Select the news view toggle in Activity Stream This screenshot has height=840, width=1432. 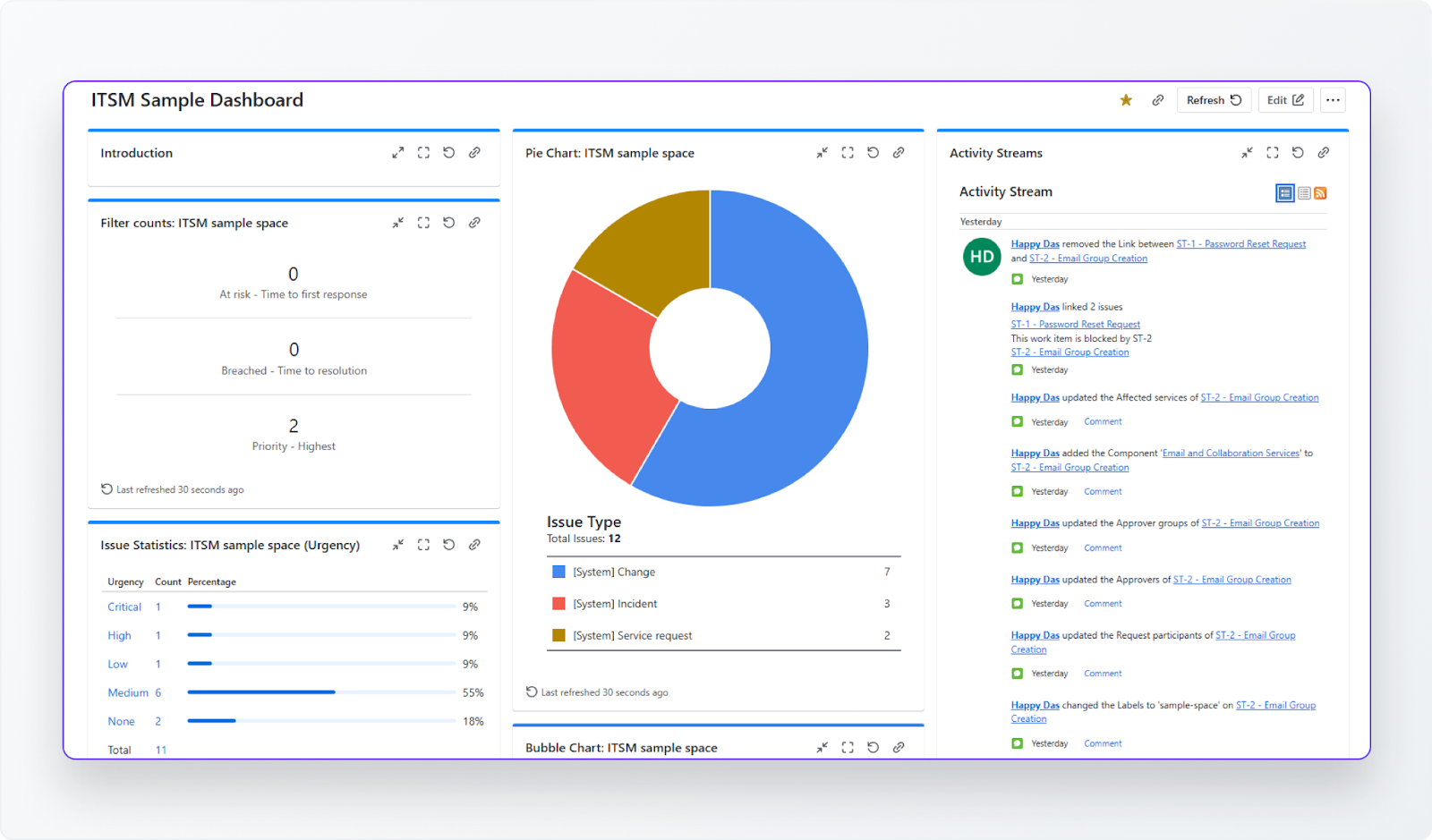click(x=1284, y=192)
